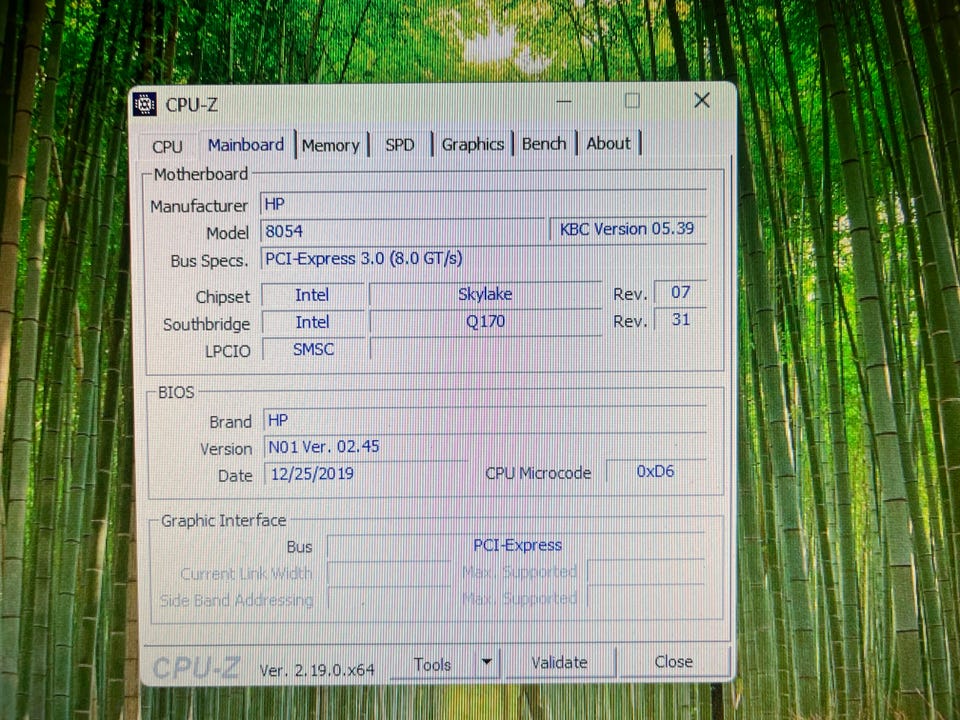Click the chipset revision 07
The image size is (960, 720).
680,292
